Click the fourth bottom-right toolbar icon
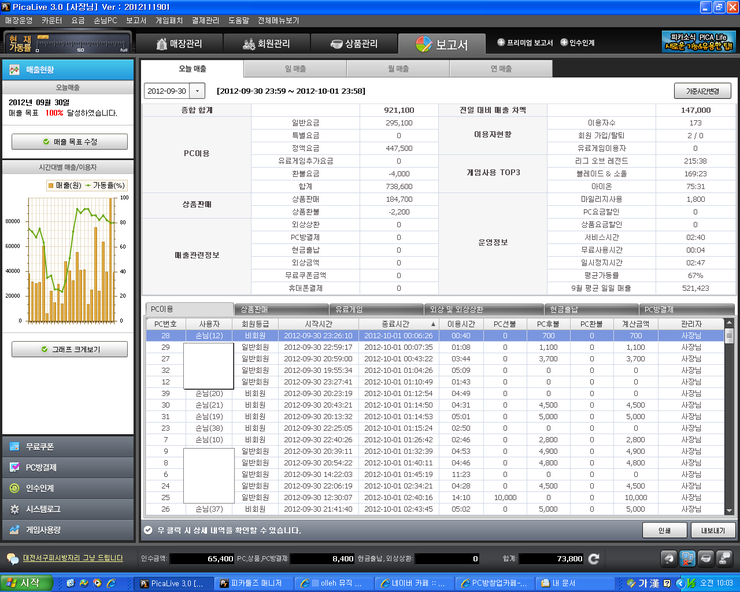 [724, 558]
